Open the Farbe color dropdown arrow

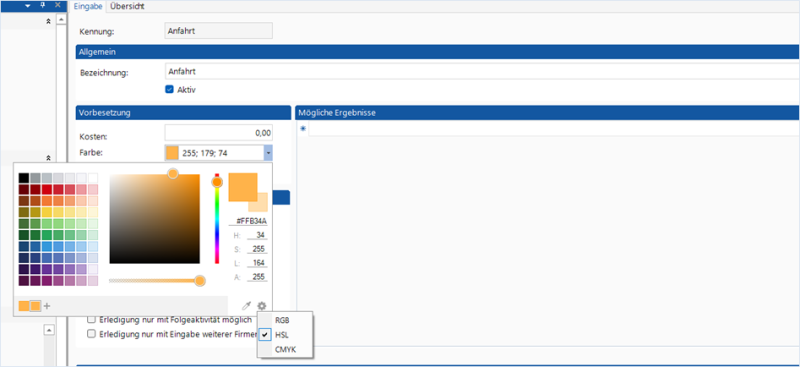pyautogui.click(x=268, y=153)
